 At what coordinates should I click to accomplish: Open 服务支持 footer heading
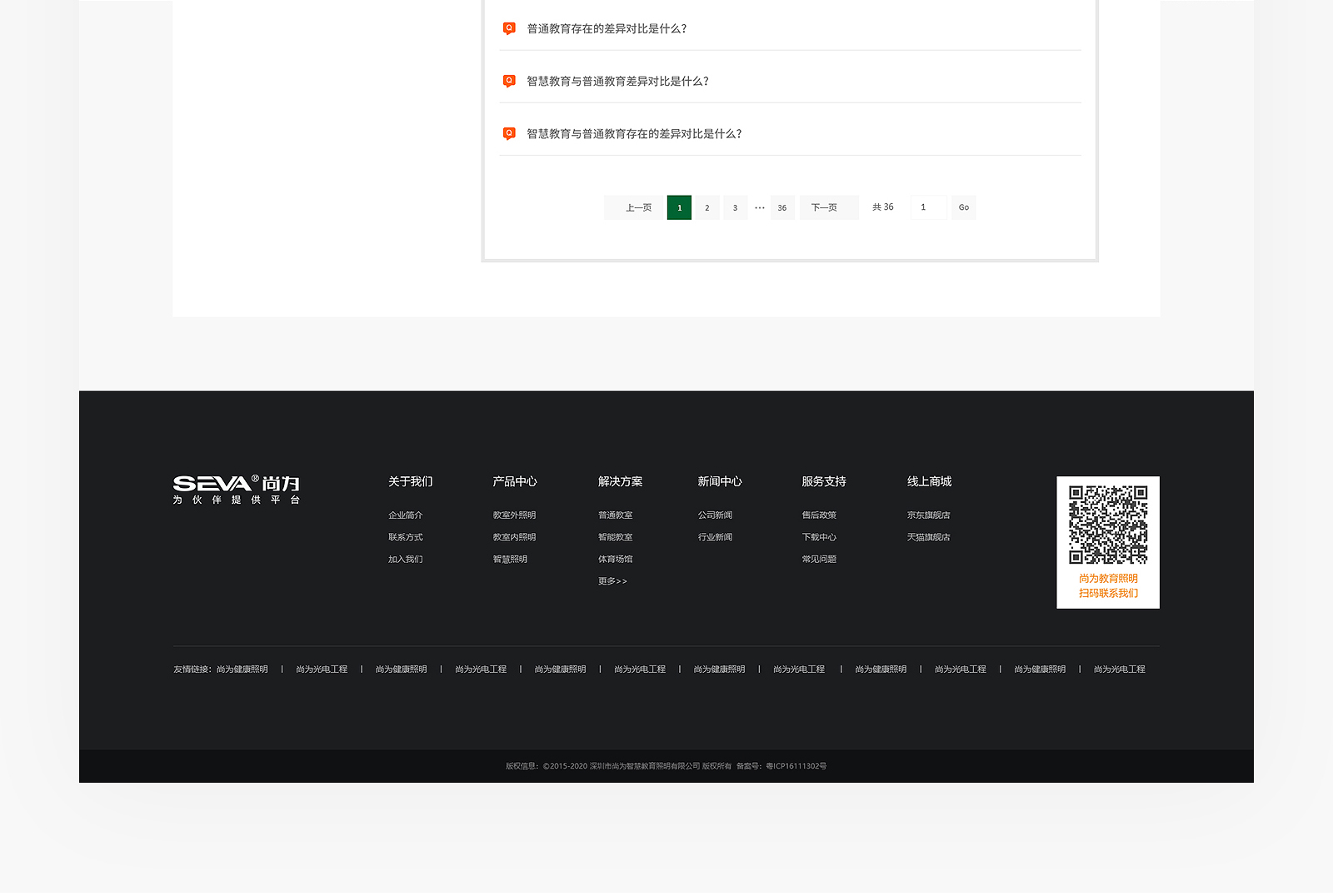click(x=824, y=481)
